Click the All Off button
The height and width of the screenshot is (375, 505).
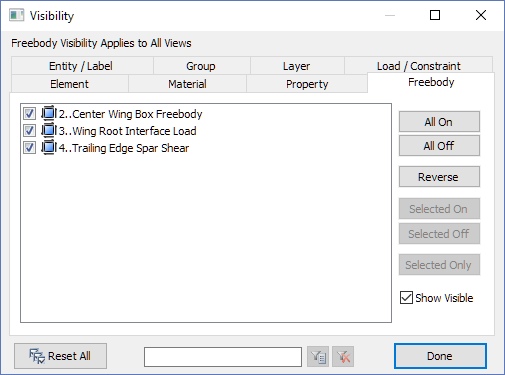click(439, 146)
